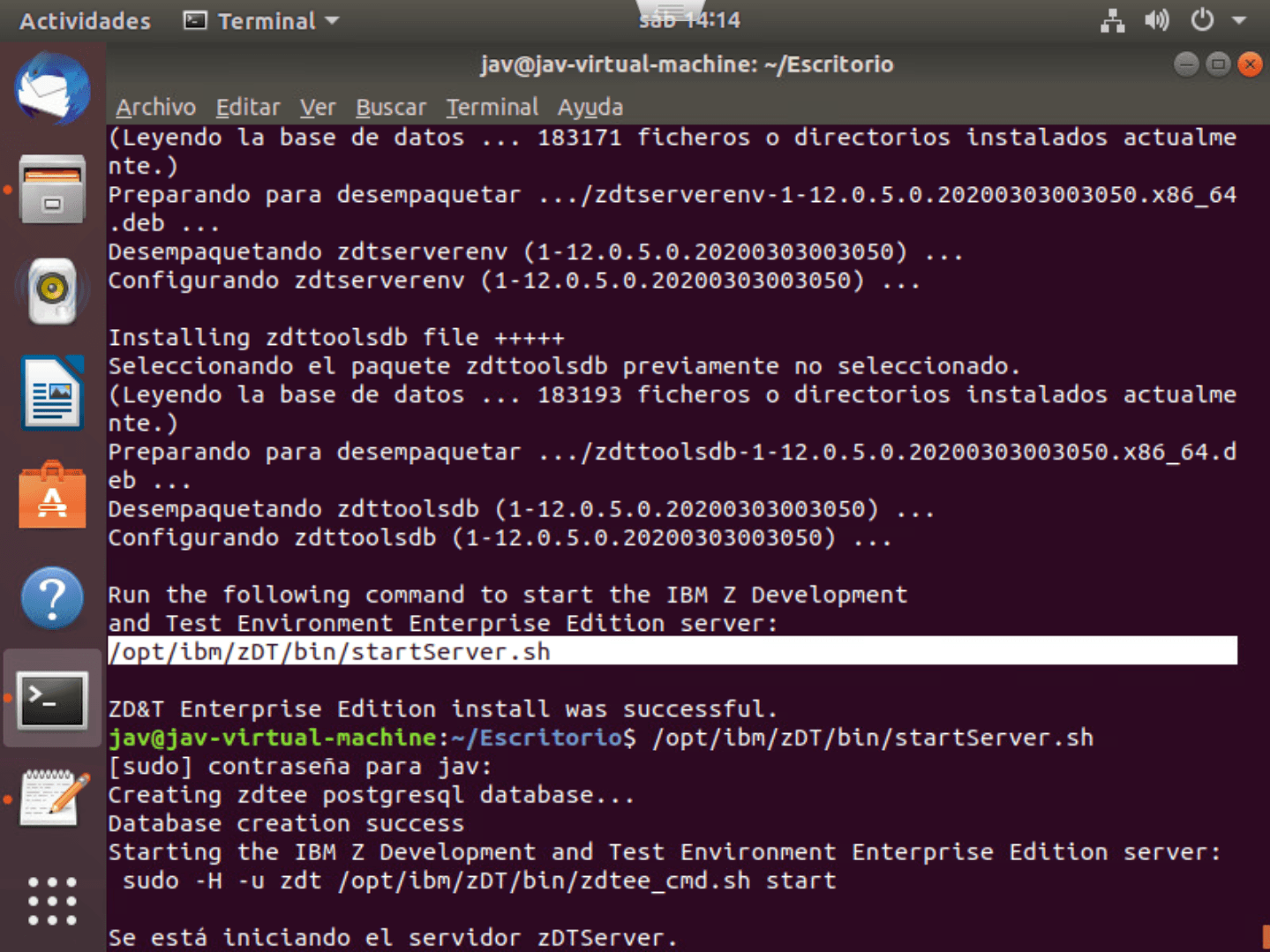The width and height of the screenshot is (1270, 952).
Task: Open the Archivo menu
Action: 155,107
